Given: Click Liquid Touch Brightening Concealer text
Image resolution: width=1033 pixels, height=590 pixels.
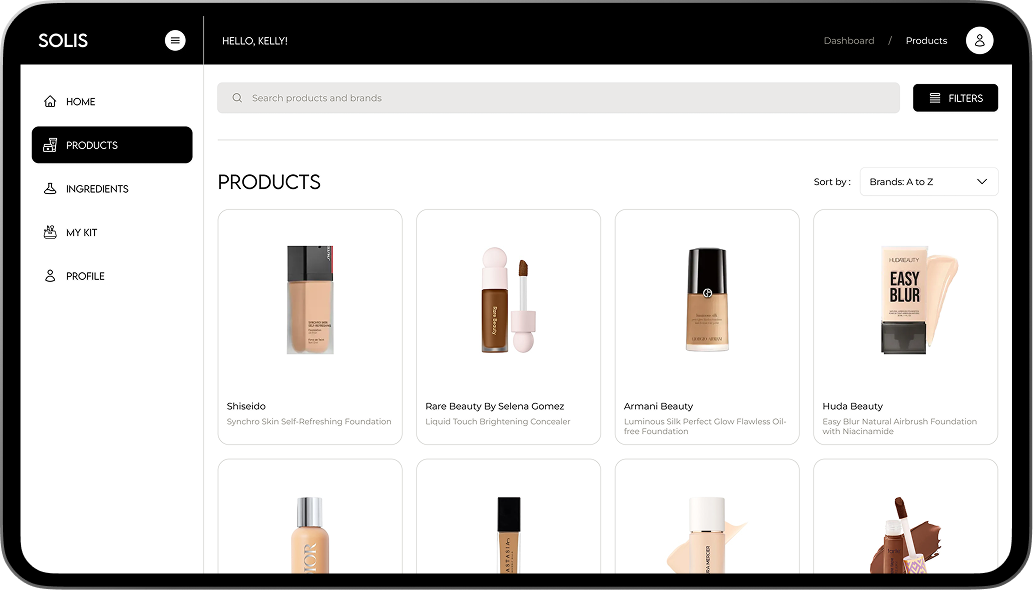Looking at the screenshot, I should 497,421.
